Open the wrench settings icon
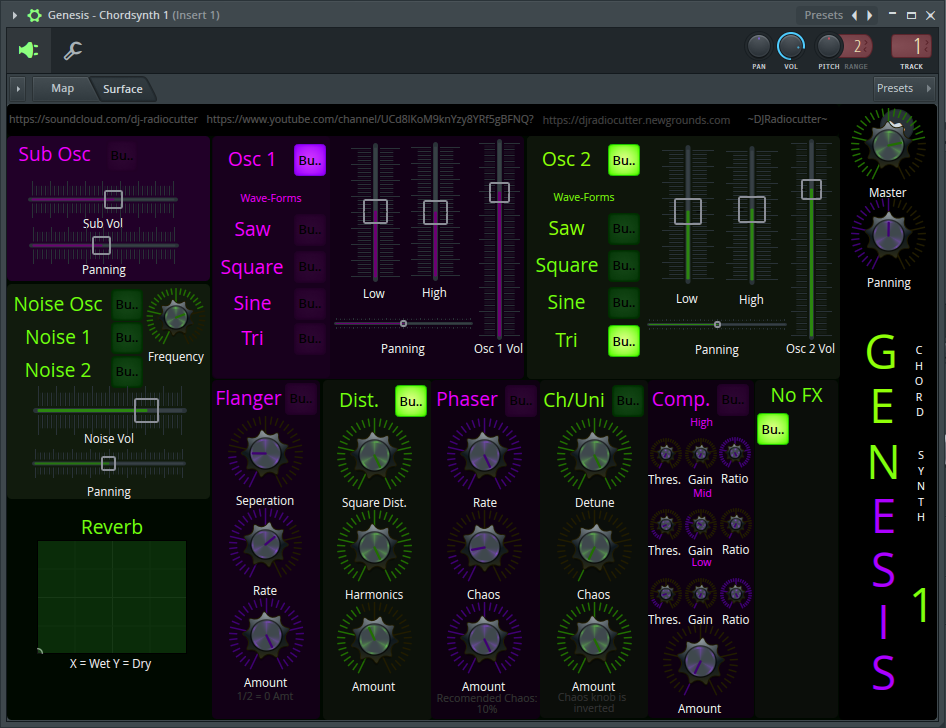This screenshot has height=728, width=946. pos(73,51)
